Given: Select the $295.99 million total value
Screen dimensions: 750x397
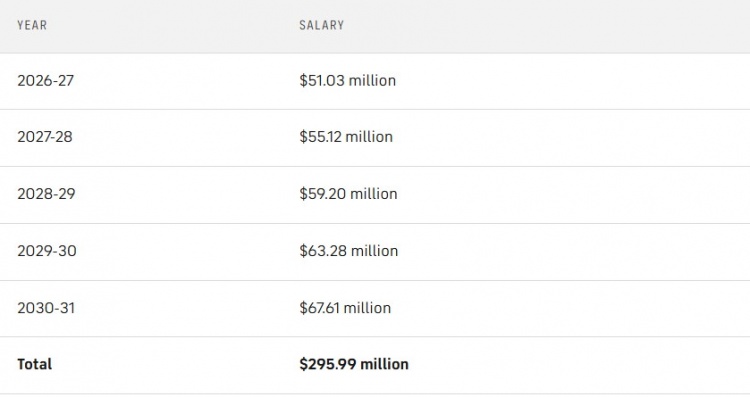Looking at the screenshot, I should (354, 364).
